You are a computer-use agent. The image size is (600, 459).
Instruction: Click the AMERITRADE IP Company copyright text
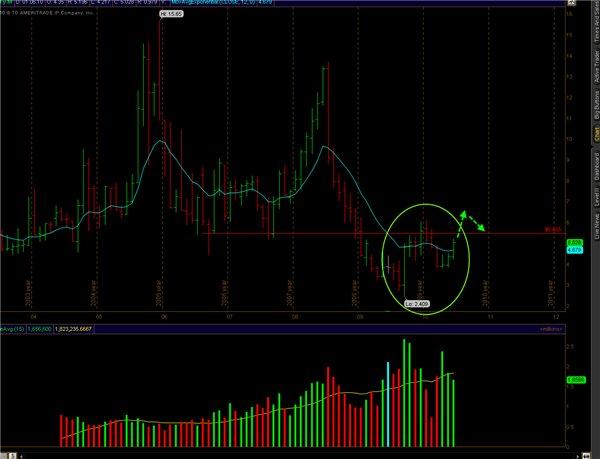coord(48,13)
